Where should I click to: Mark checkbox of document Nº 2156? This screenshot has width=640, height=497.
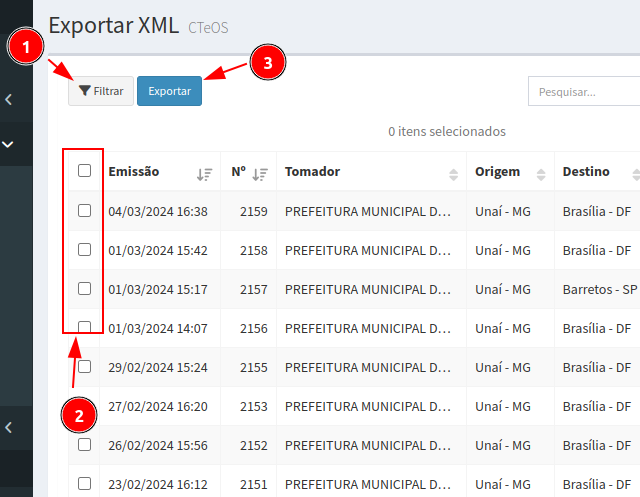click(85, 328)
